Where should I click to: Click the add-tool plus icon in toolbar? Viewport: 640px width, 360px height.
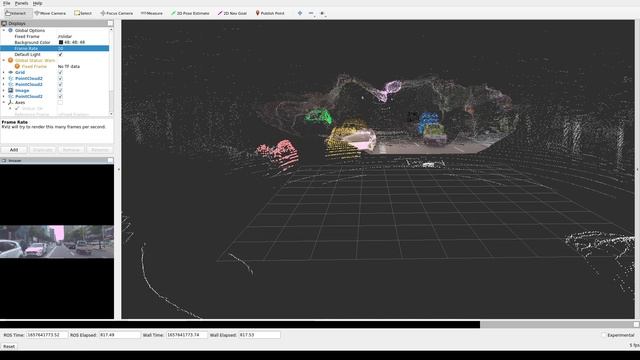[300, 13]
